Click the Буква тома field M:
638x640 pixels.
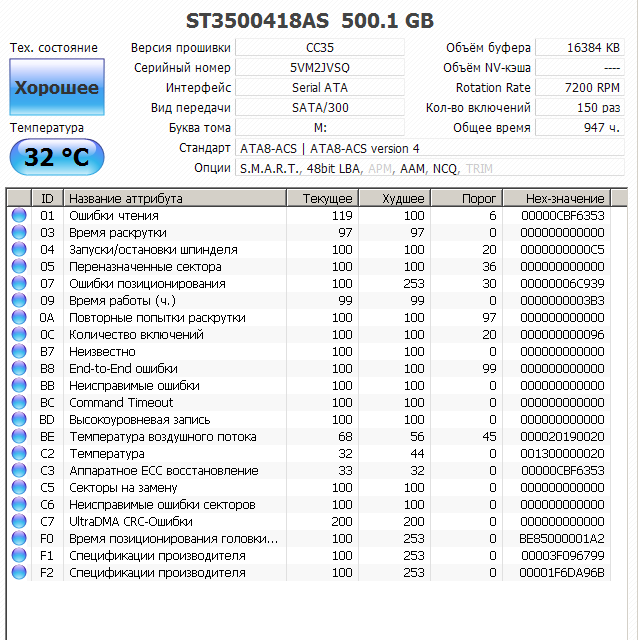pyautogui.click(x=320, y=128)
